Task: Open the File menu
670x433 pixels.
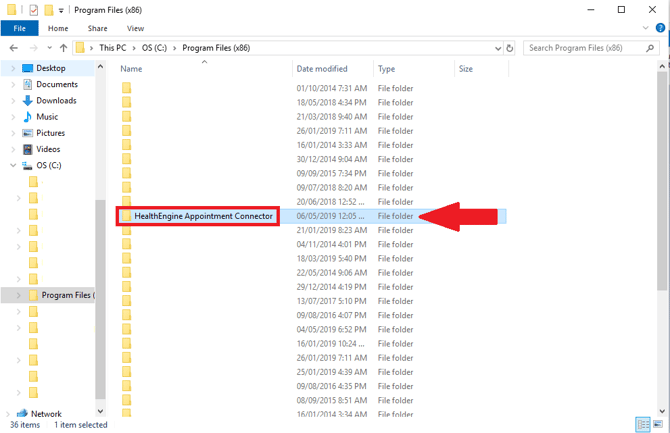Action: [x=19, y=29]
